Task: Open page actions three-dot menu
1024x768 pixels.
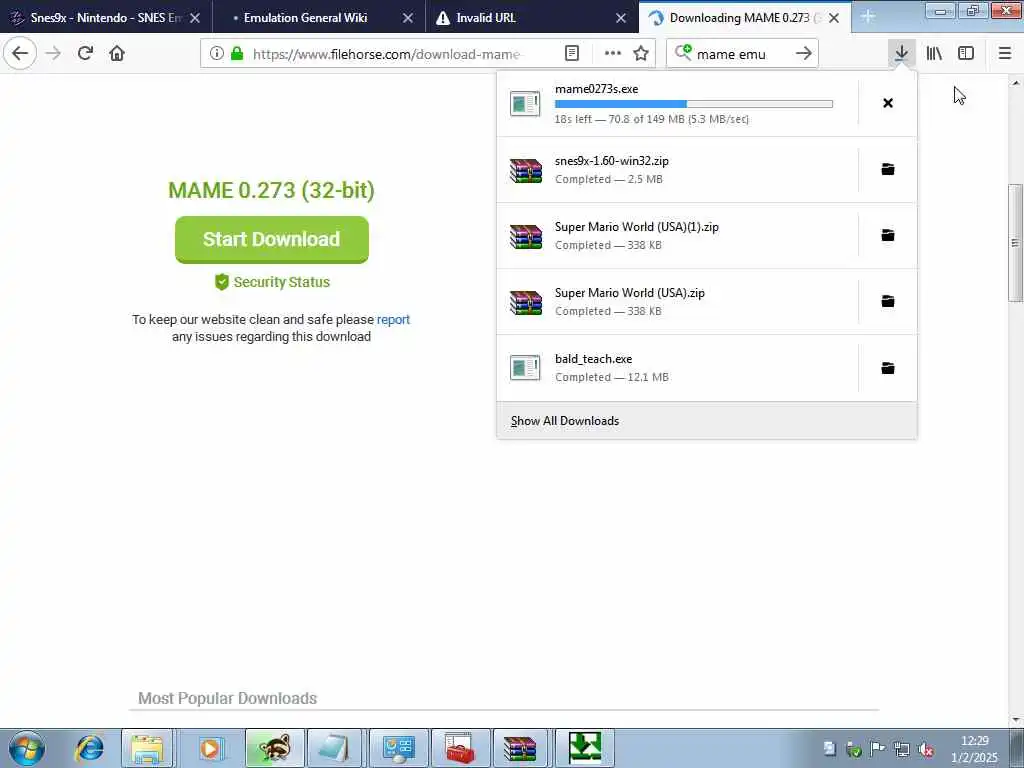Action: [613, 54]
